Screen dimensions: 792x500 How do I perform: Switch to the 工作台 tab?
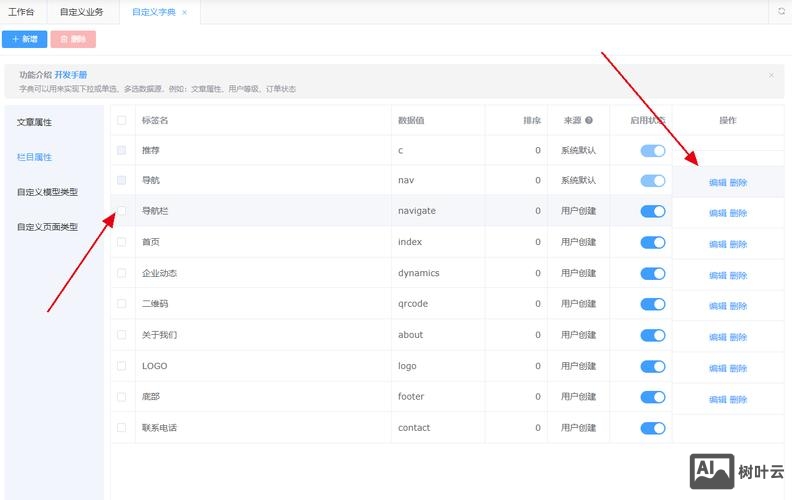21,12
